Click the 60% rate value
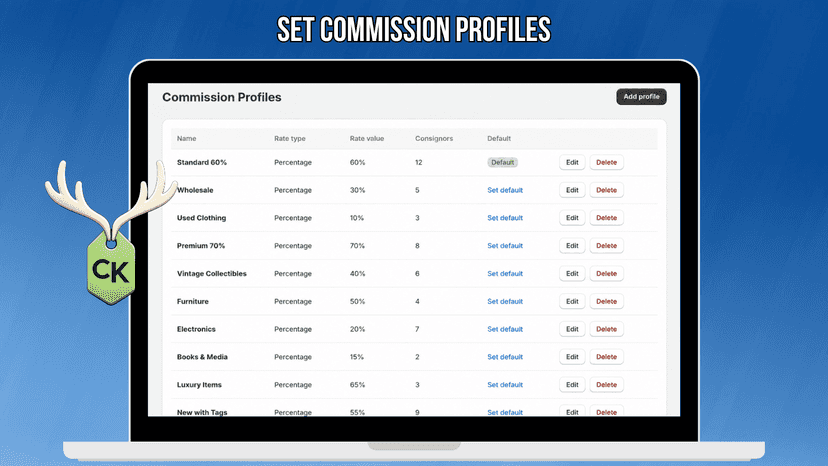 (x=357, y=162)
